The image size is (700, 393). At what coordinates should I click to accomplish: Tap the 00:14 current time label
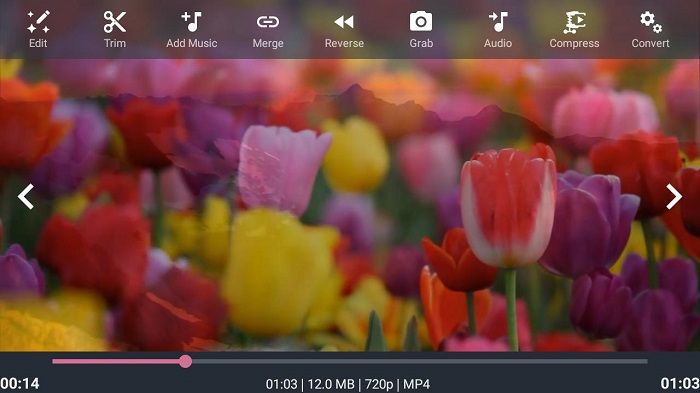tap(20, 384)
